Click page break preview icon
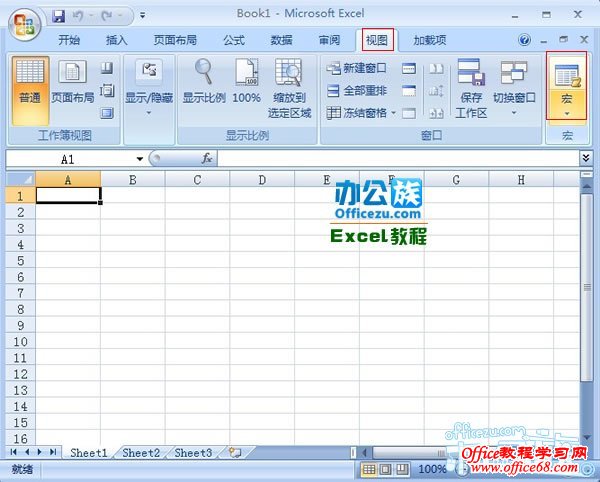Image resolution: width=600 pixels, height=482 pixels. pos(107,68)
